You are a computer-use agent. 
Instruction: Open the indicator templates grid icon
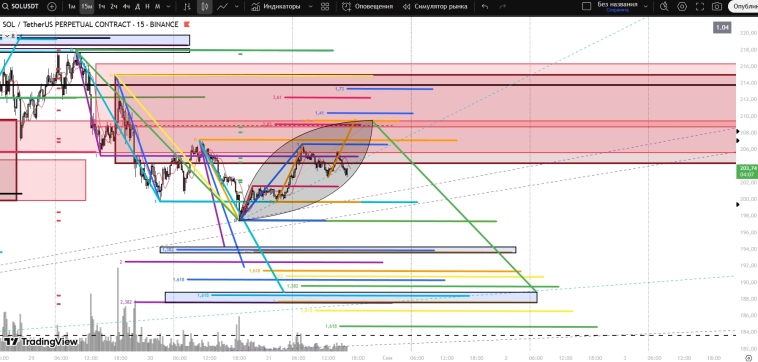point(325,6)
